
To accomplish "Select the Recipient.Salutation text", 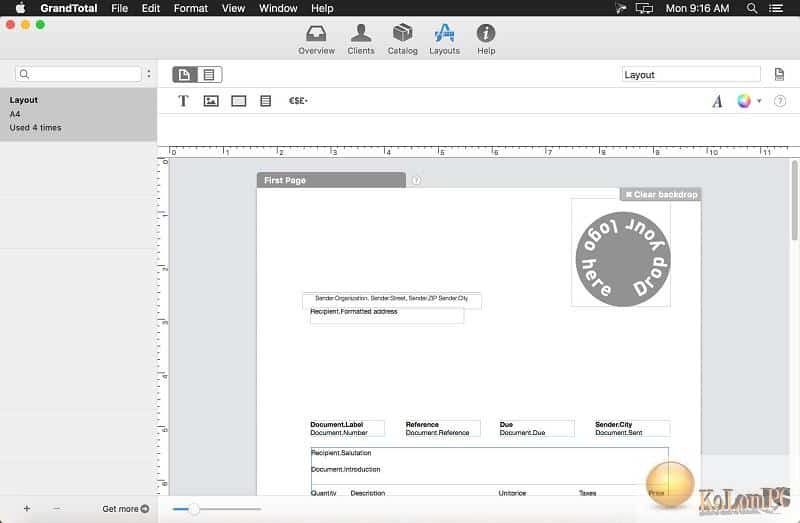I will tap(341, 453).
